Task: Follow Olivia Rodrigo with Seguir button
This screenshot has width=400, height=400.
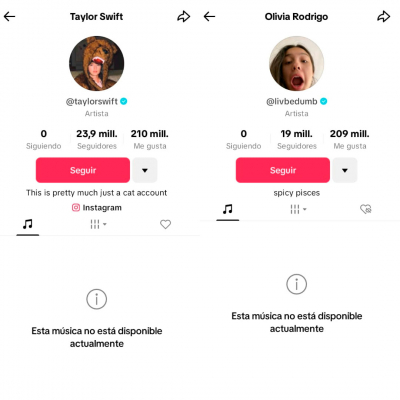Action: point(283,170)
